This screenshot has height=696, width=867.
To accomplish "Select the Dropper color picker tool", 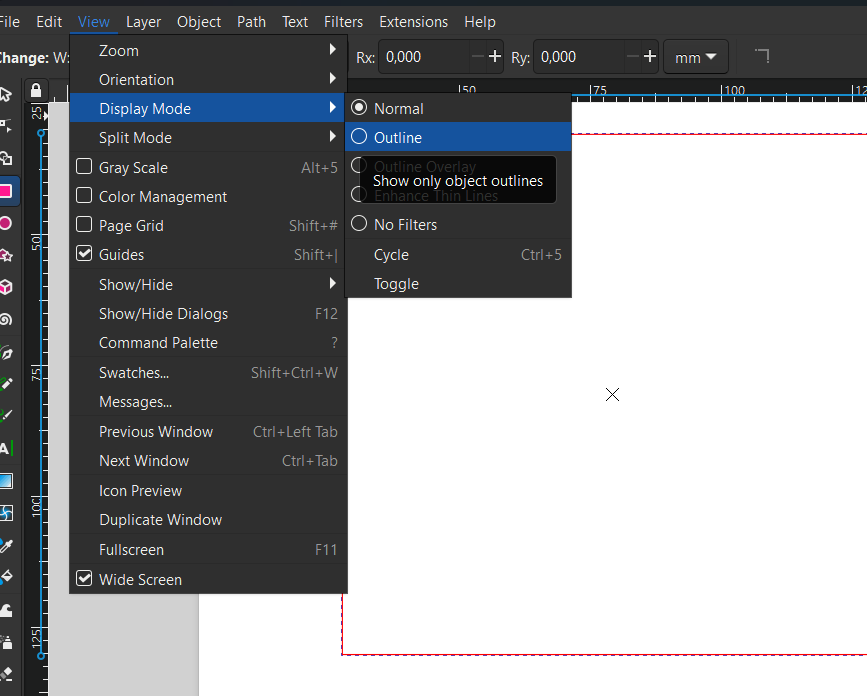I will pos(6,546).
